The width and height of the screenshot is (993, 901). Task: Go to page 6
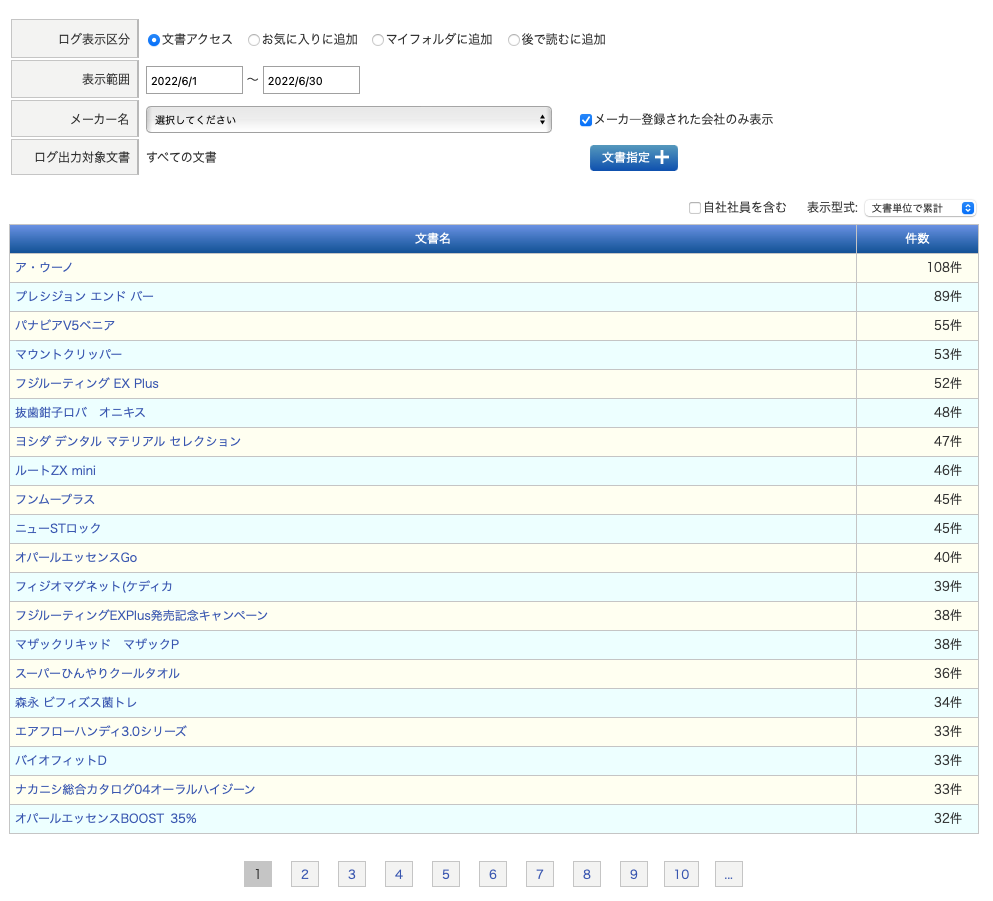click(493, 874)
